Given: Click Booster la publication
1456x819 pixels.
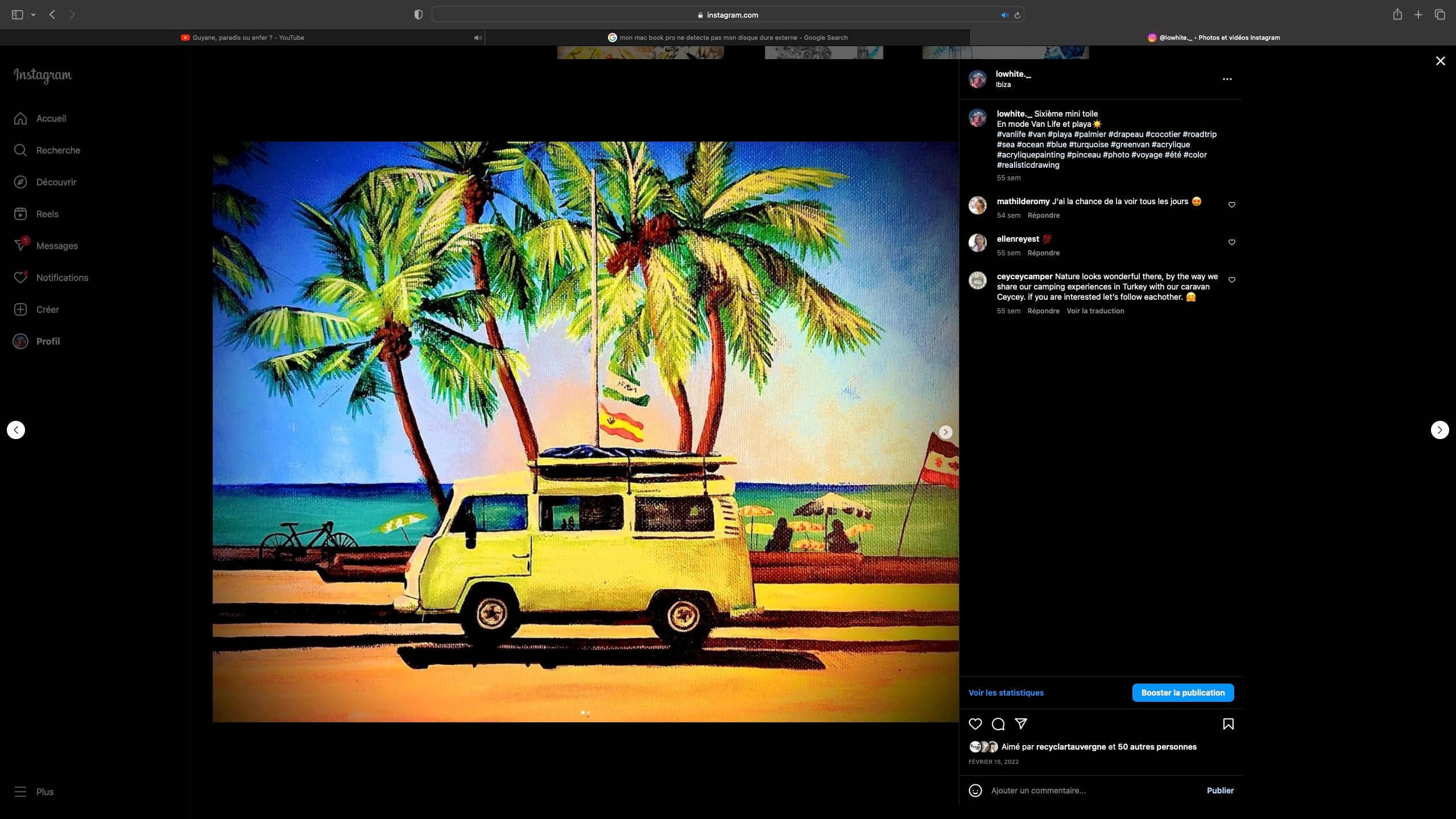Looking at the screenshot, I should click(x=1182, y=693).
